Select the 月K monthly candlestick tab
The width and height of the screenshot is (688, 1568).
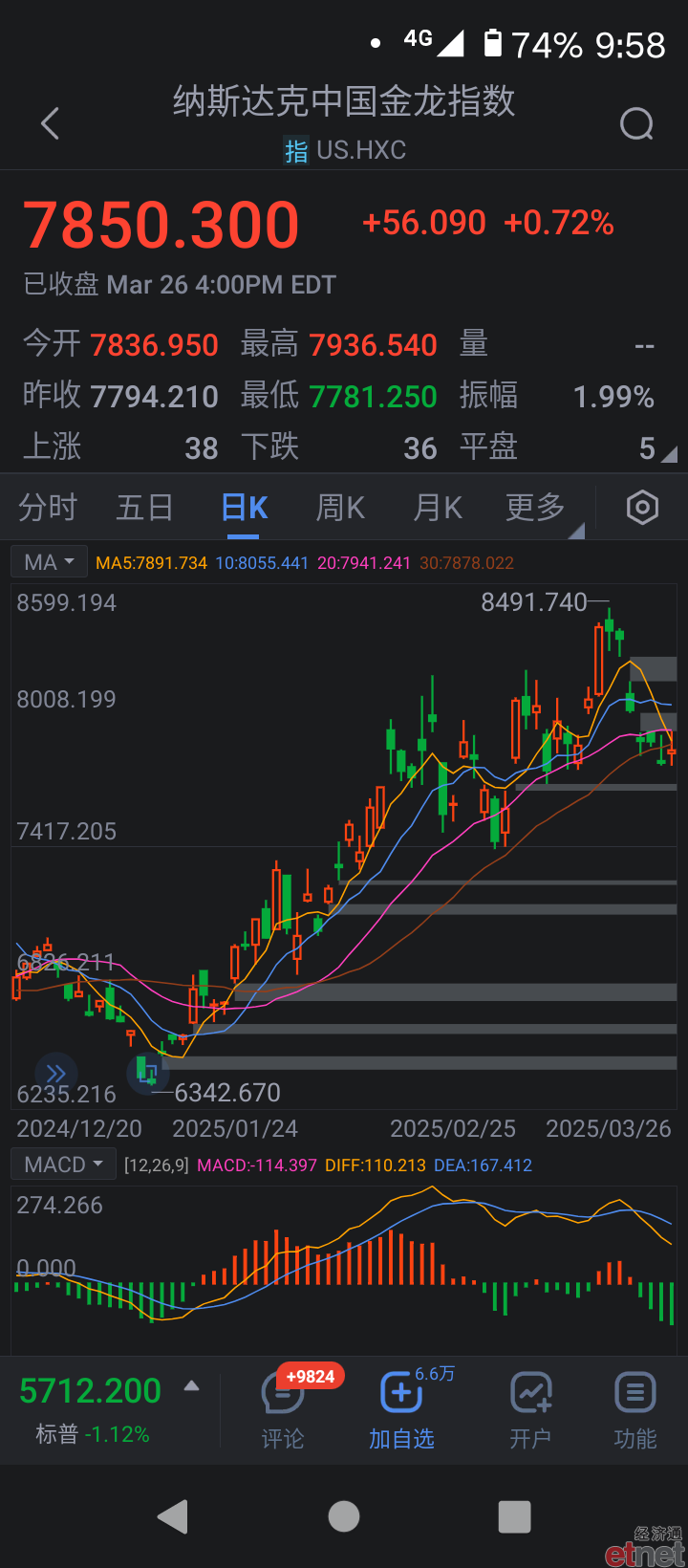point(438,508)
